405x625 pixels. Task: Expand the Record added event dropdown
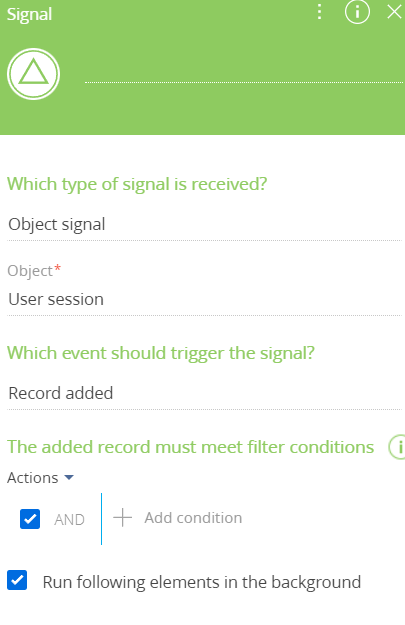[204, 394]
